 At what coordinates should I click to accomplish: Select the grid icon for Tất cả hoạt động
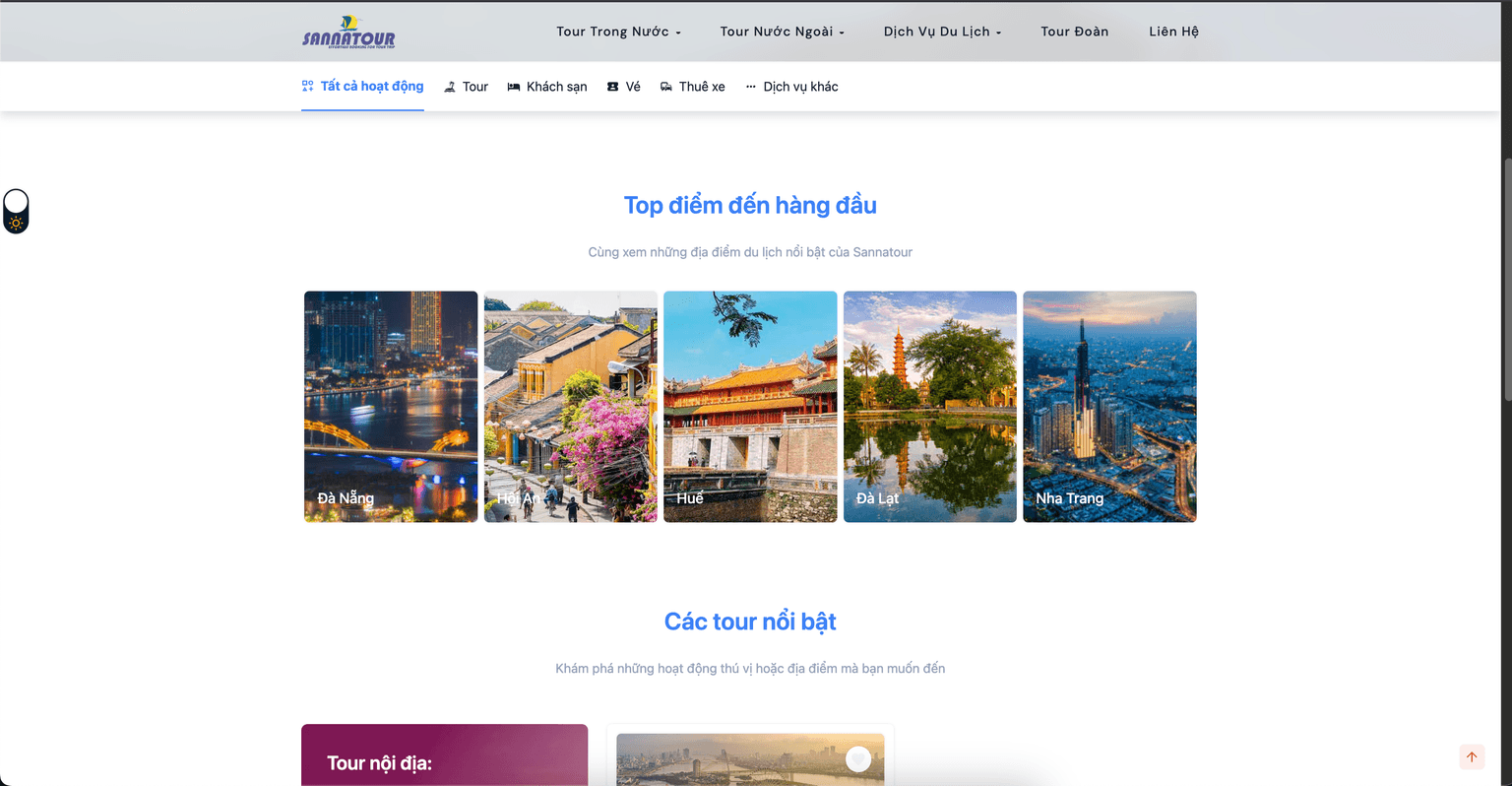[308, 87]
